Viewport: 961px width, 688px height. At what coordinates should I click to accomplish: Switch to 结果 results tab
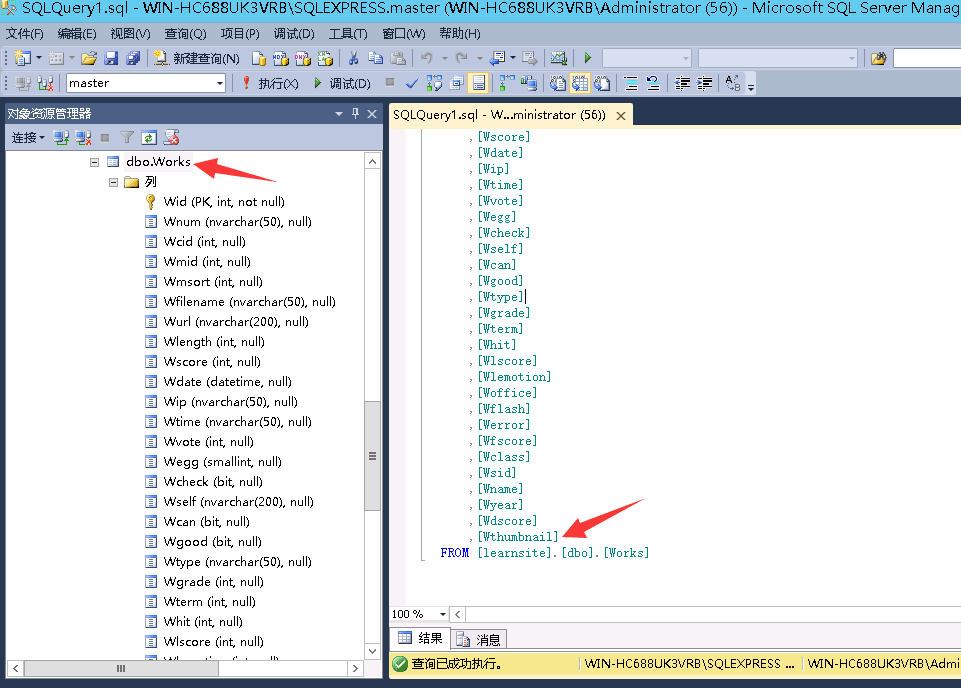(x=420, y=639)
